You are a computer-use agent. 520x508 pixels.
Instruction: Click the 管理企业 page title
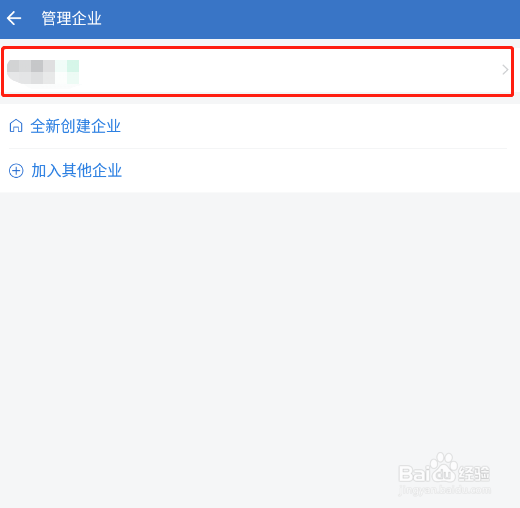point(71,18)
